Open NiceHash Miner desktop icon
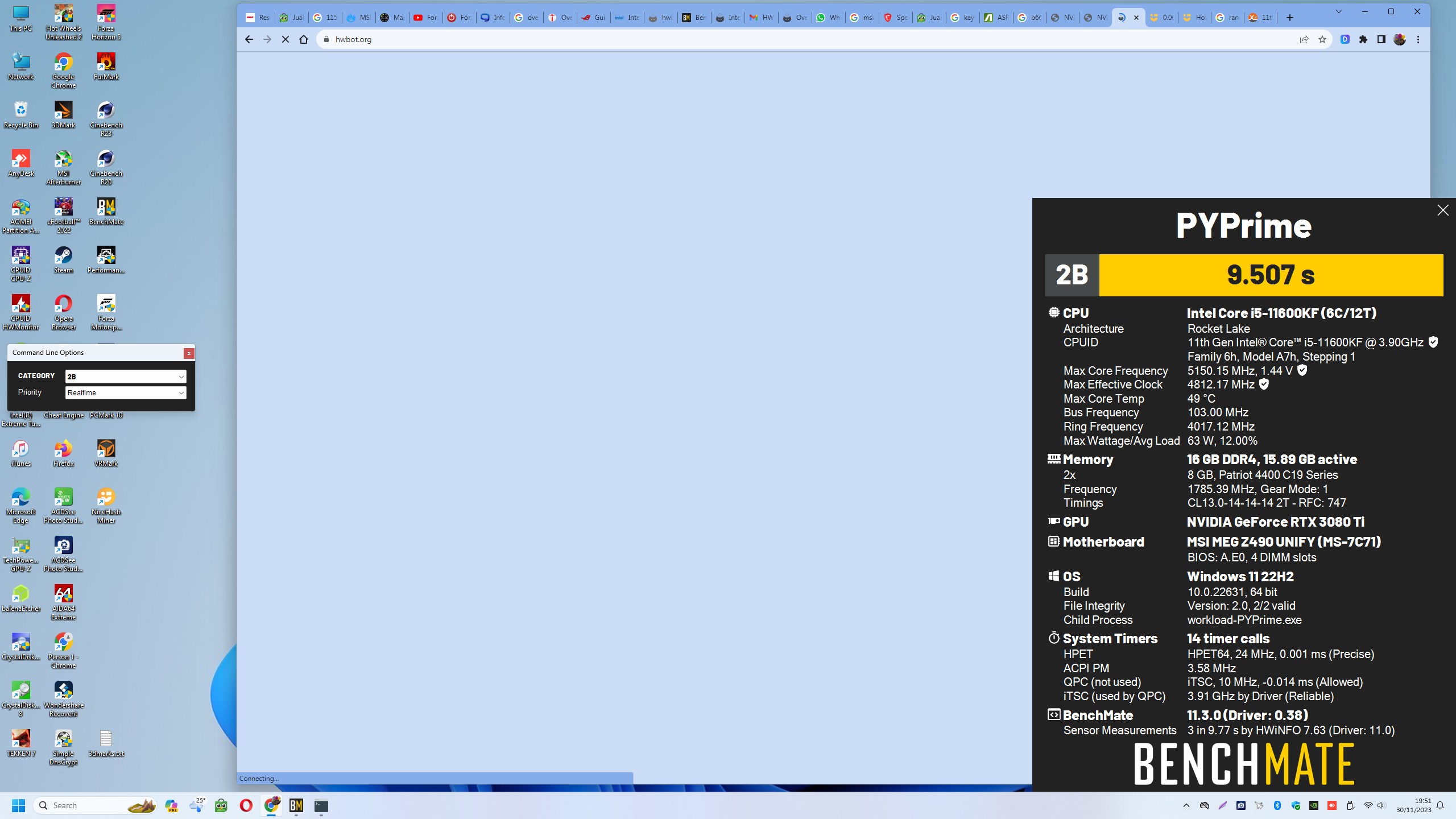 (106, 506)
